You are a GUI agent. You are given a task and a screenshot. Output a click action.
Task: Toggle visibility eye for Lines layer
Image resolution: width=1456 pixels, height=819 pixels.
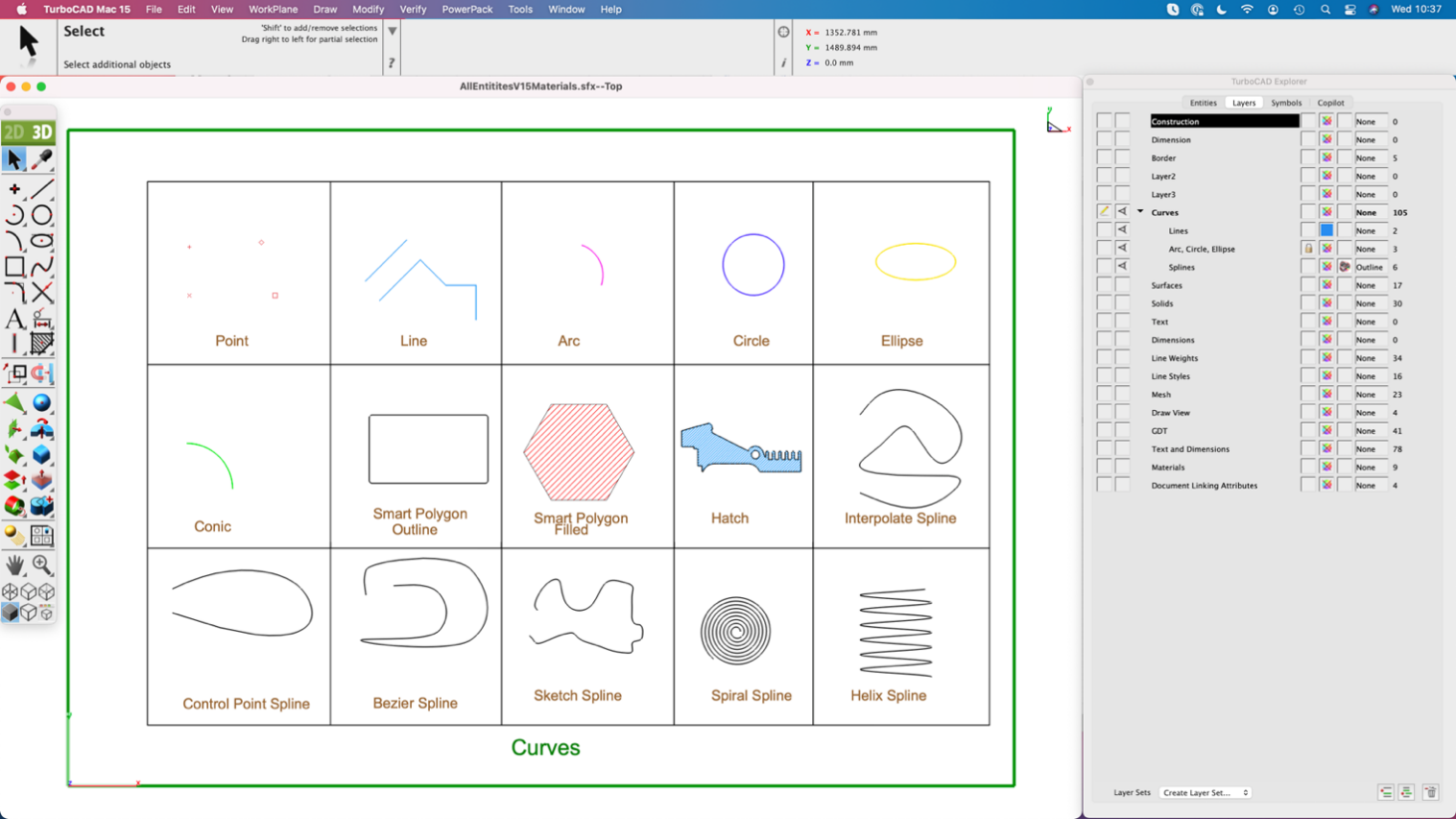click(1122, 230)
